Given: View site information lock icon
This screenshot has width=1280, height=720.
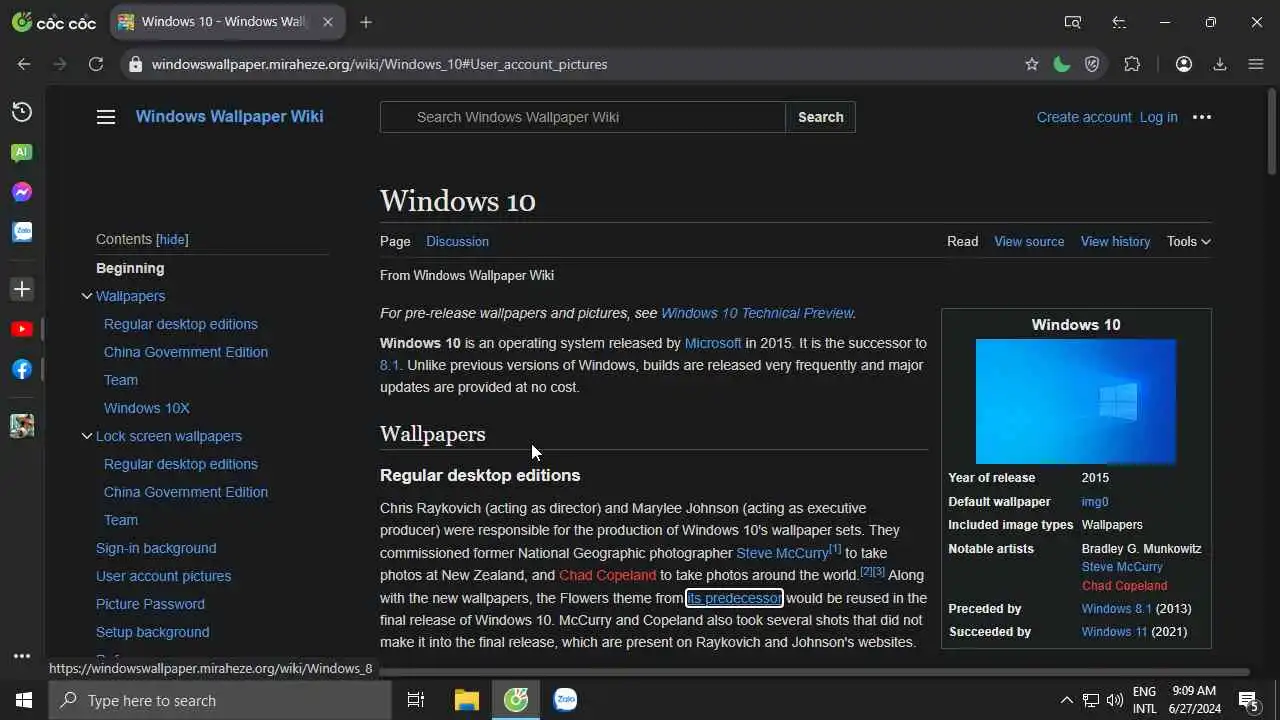Looking at the screenshot, I should pos(136,64).
